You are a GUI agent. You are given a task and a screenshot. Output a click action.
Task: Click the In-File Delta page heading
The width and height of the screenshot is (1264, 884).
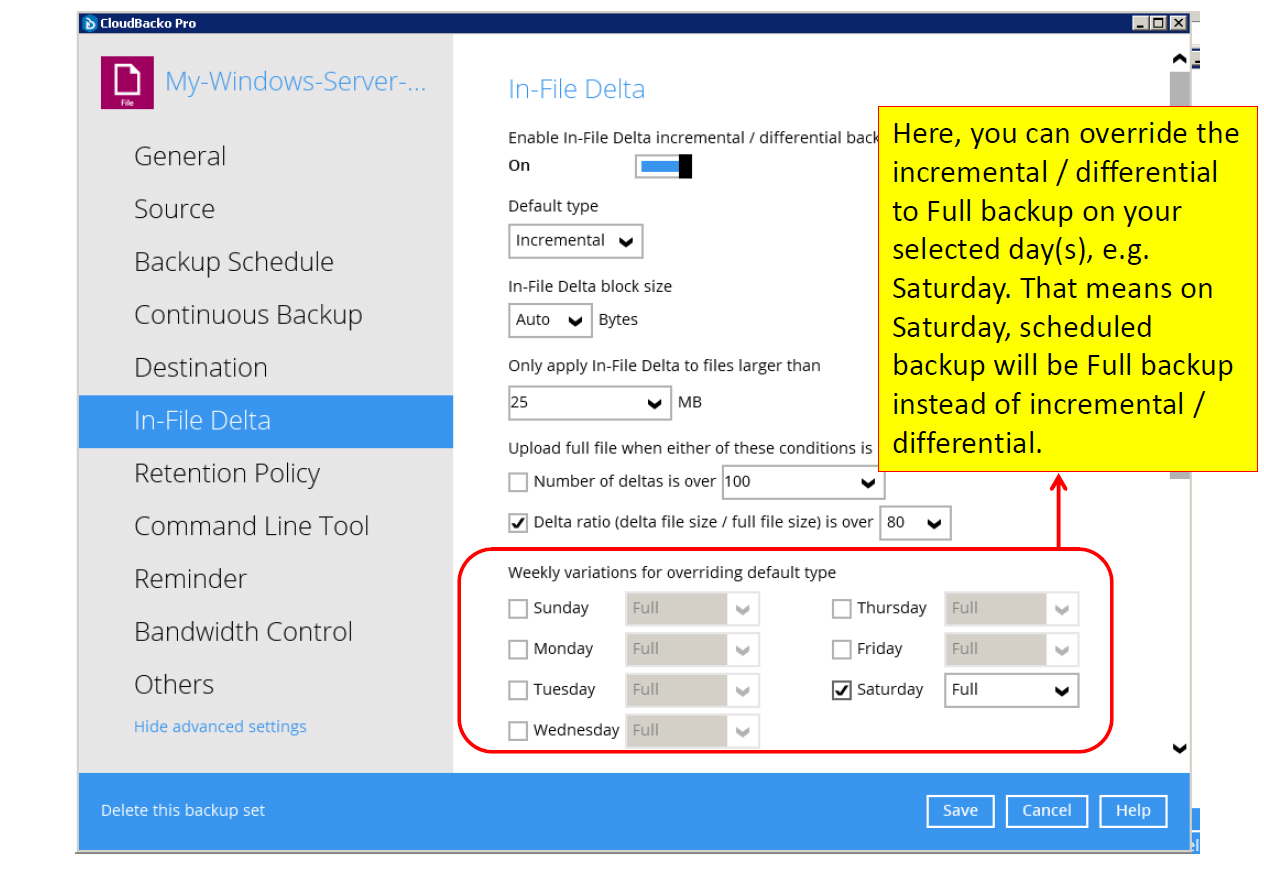click(577, 89)
